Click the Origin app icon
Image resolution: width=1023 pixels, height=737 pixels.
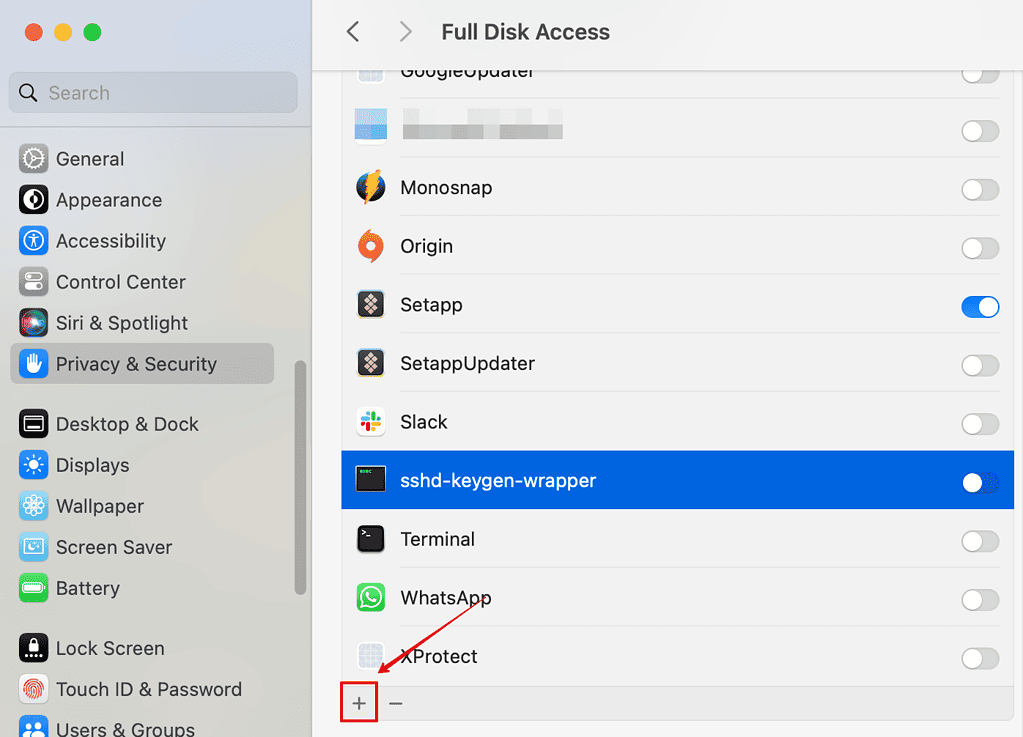370,247
